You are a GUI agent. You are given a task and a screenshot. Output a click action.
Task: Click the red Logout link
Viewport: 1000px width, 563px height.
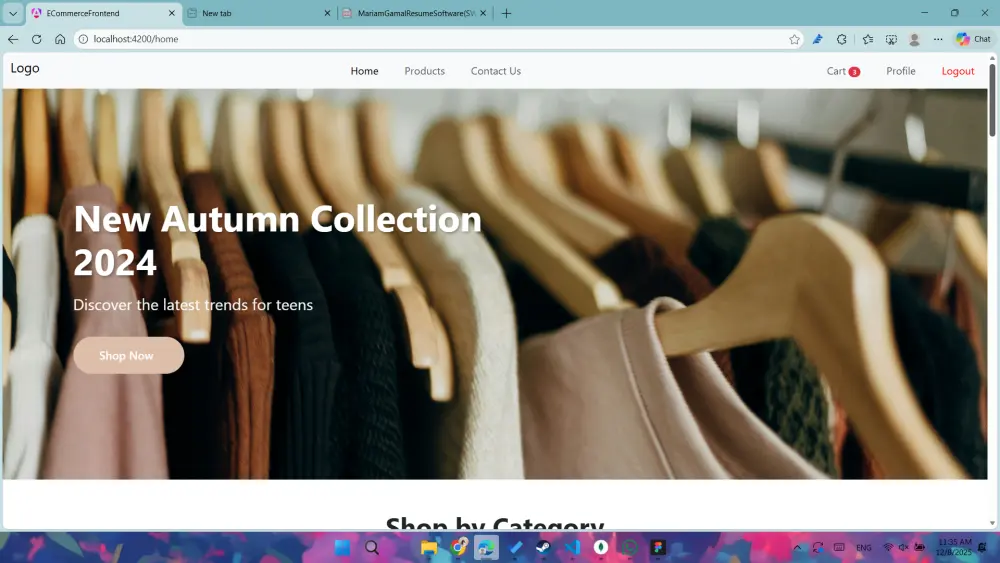click(958, 71)
